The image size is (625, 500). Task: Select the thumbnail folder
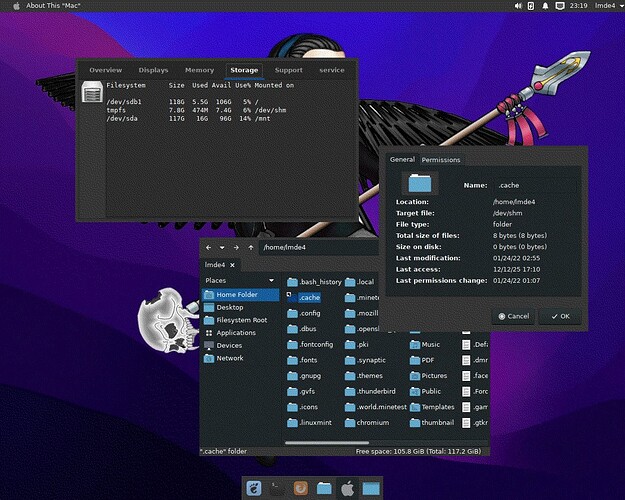pos(432,423)
